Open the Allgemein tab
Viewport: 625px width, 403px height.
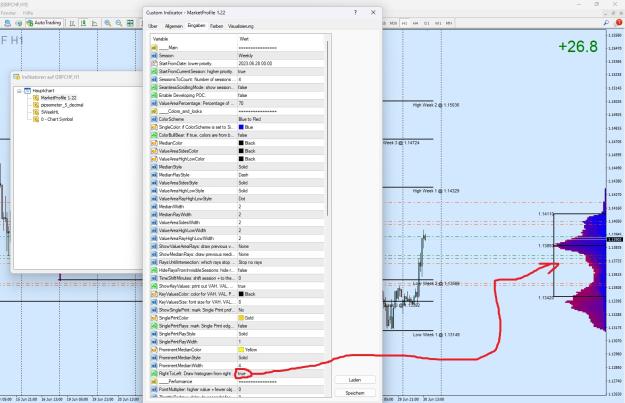(x=173, y=26)
